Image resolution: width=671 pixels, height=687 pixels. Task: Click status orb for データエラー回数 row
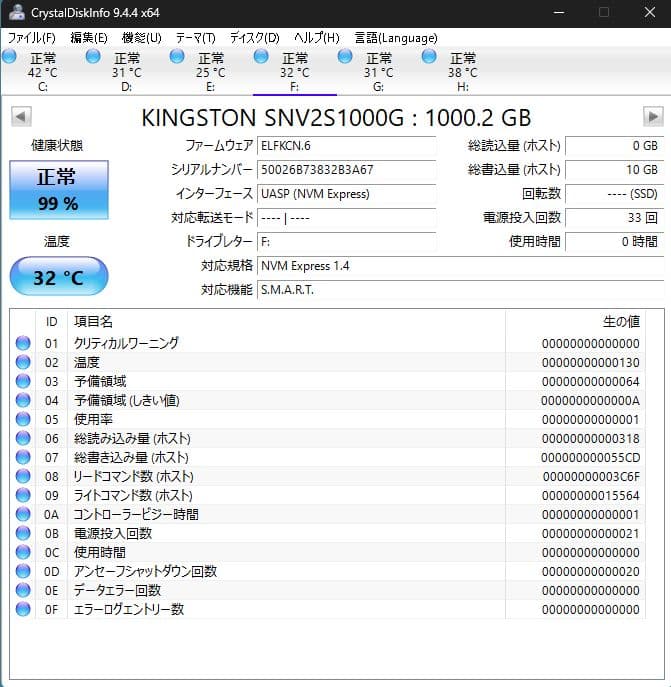pos(23,590)
